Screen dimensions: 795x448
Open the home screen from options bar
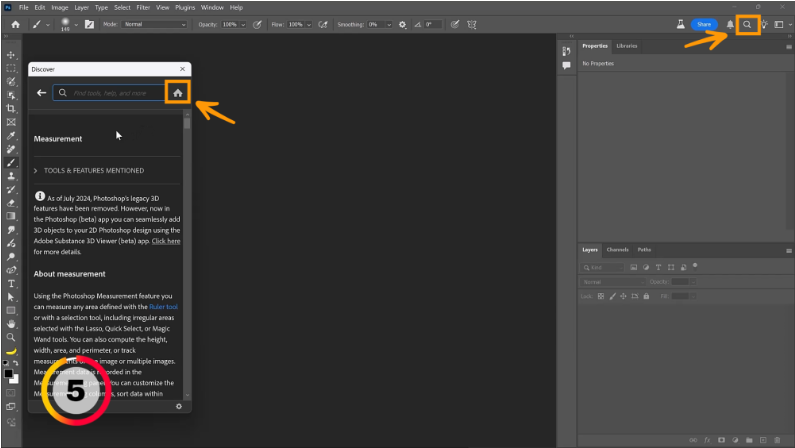point(16,24)
